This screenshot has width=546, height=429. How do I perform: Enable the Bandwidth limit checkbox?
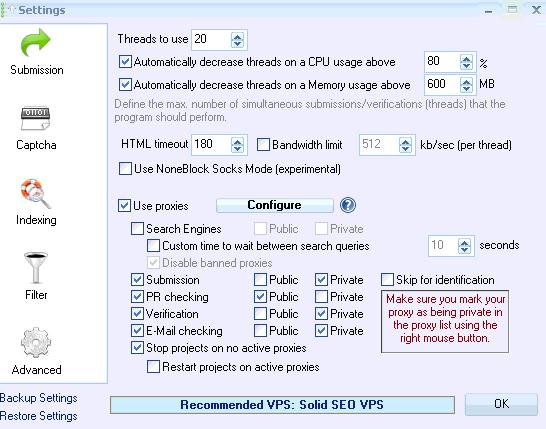(263, 145)
